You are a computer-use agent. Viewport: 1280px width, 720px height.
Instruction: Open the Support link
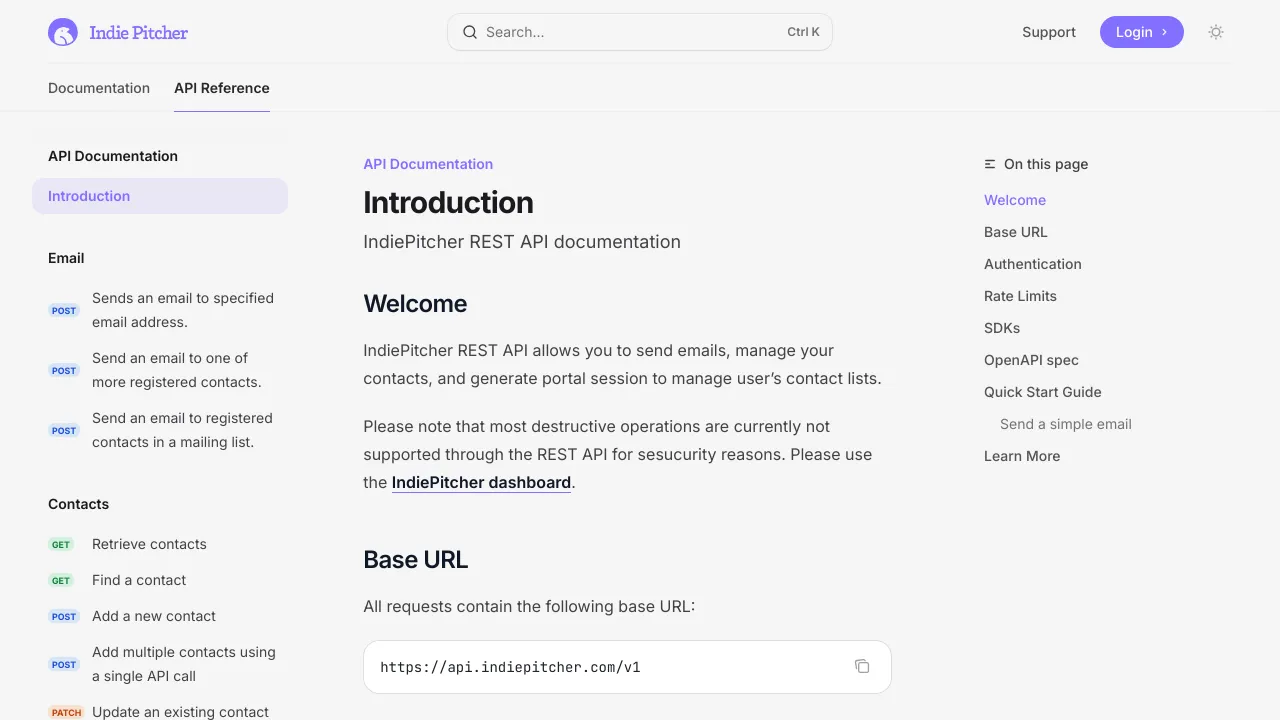[1049, 32]
